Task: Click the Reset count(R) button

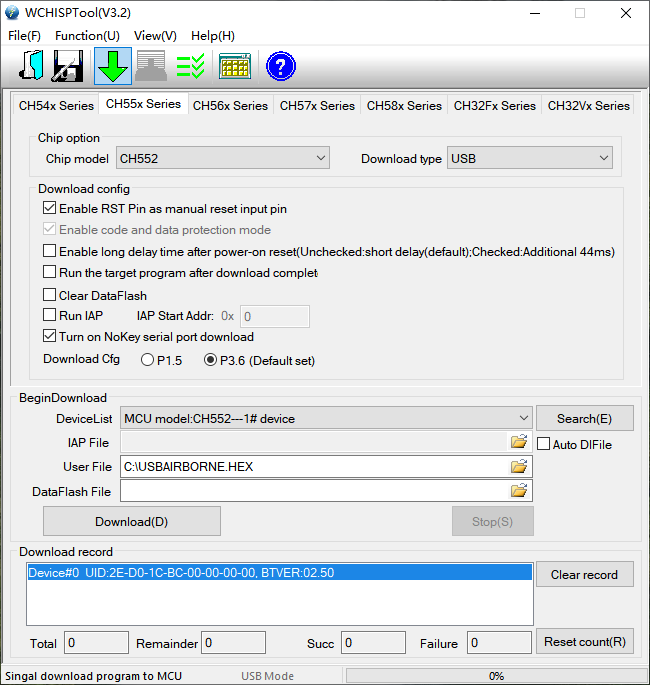Action: [584, 641]
